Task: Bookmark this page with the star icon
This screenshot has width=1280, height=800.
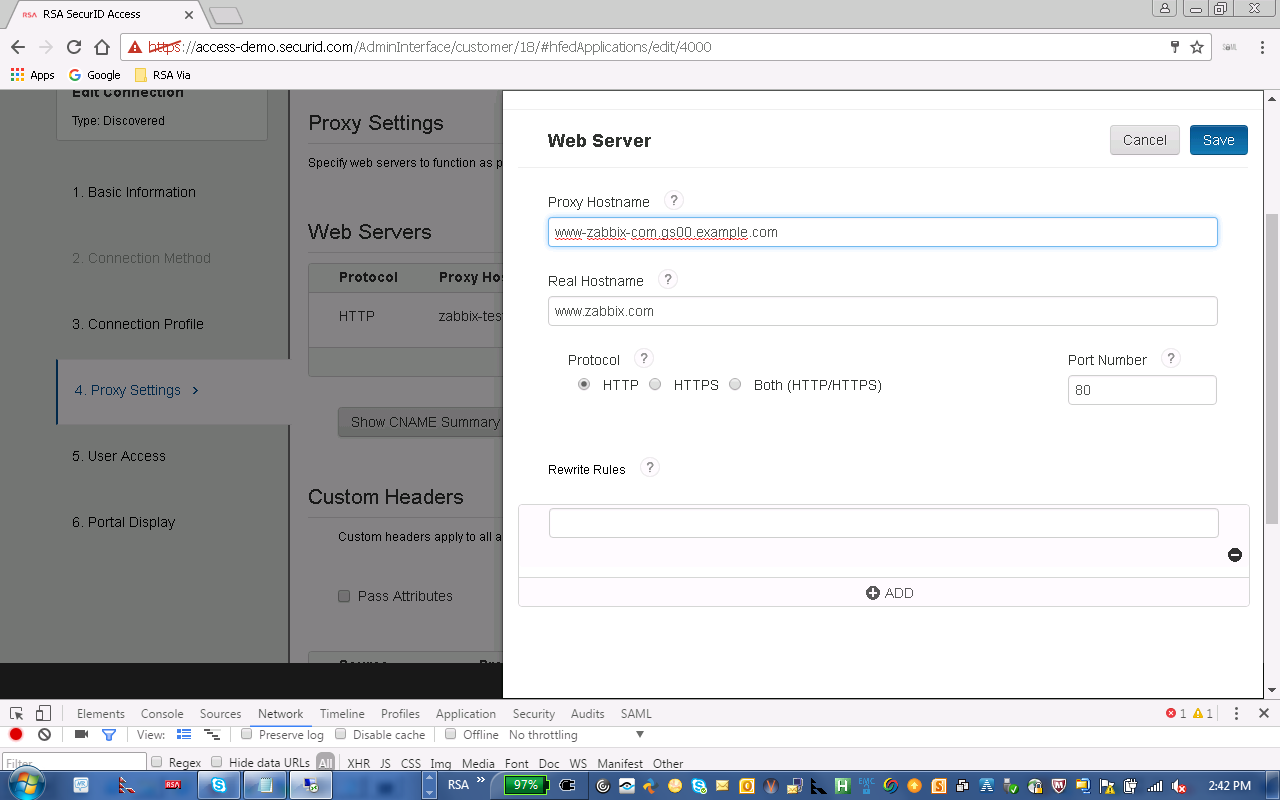Action: (x=1197, y=47)
